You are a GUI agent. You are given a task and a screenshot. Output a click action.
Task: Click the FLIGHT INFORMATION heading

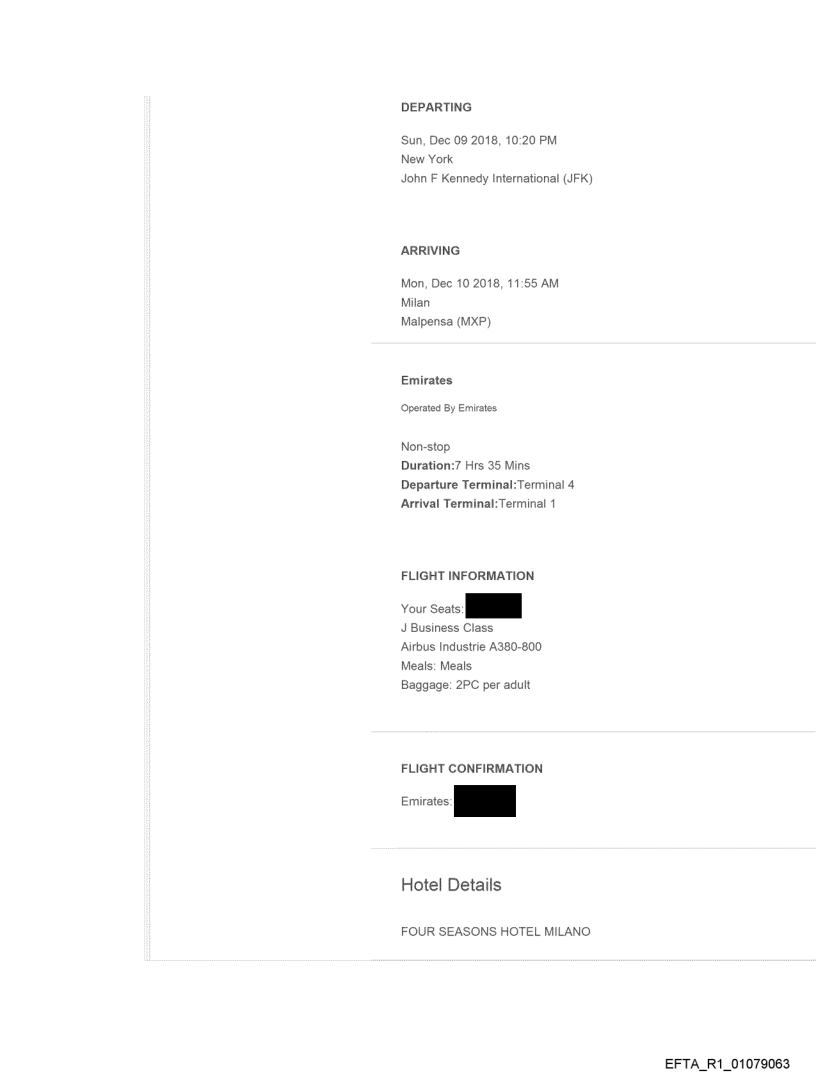[467, 576]
